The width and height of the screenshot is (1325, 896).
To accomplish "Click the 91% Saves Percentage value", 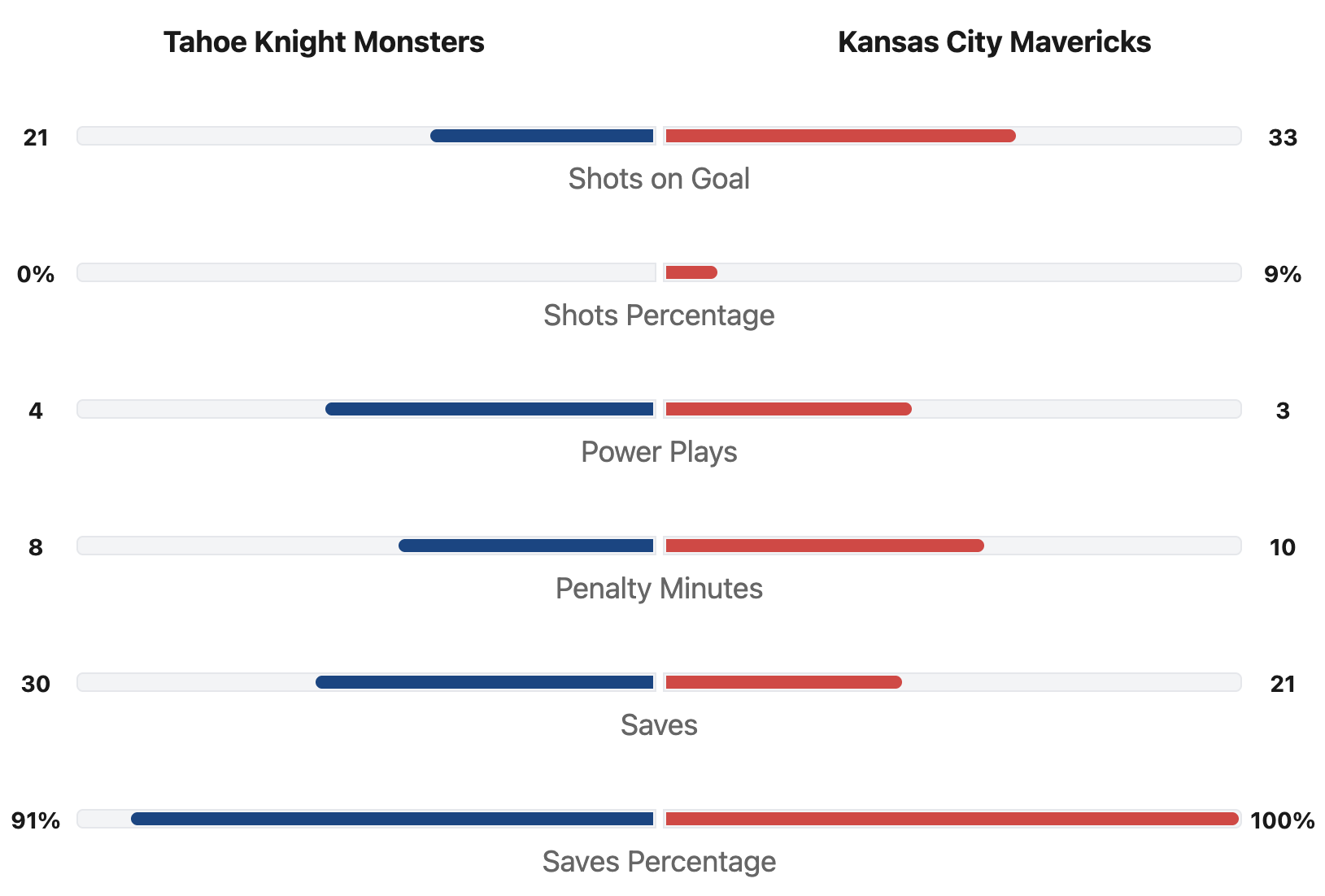I will [36, 820].
